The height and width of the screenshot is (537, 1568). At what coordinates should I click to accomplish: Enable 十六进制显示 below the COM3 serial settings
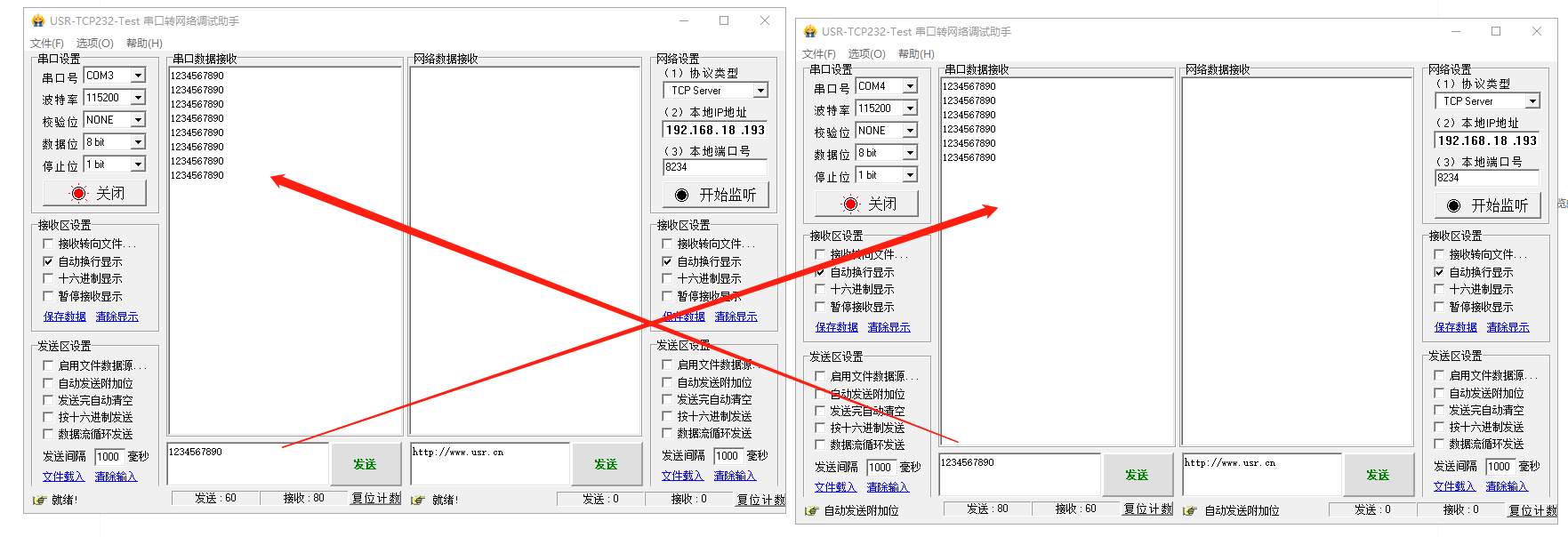[x=48, y=278]
